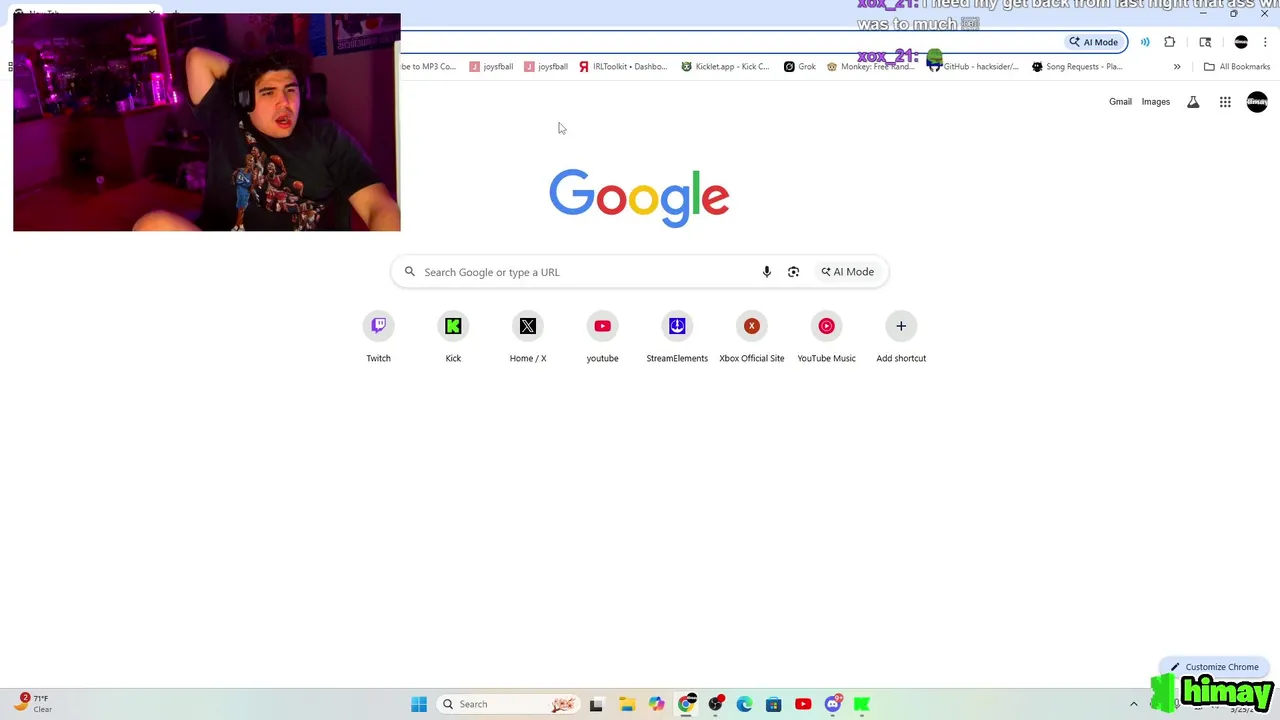Click the media/cast sound-wave toolbar icon
Viewport: 1280px width, 720px height.
tap(1145, 42)
